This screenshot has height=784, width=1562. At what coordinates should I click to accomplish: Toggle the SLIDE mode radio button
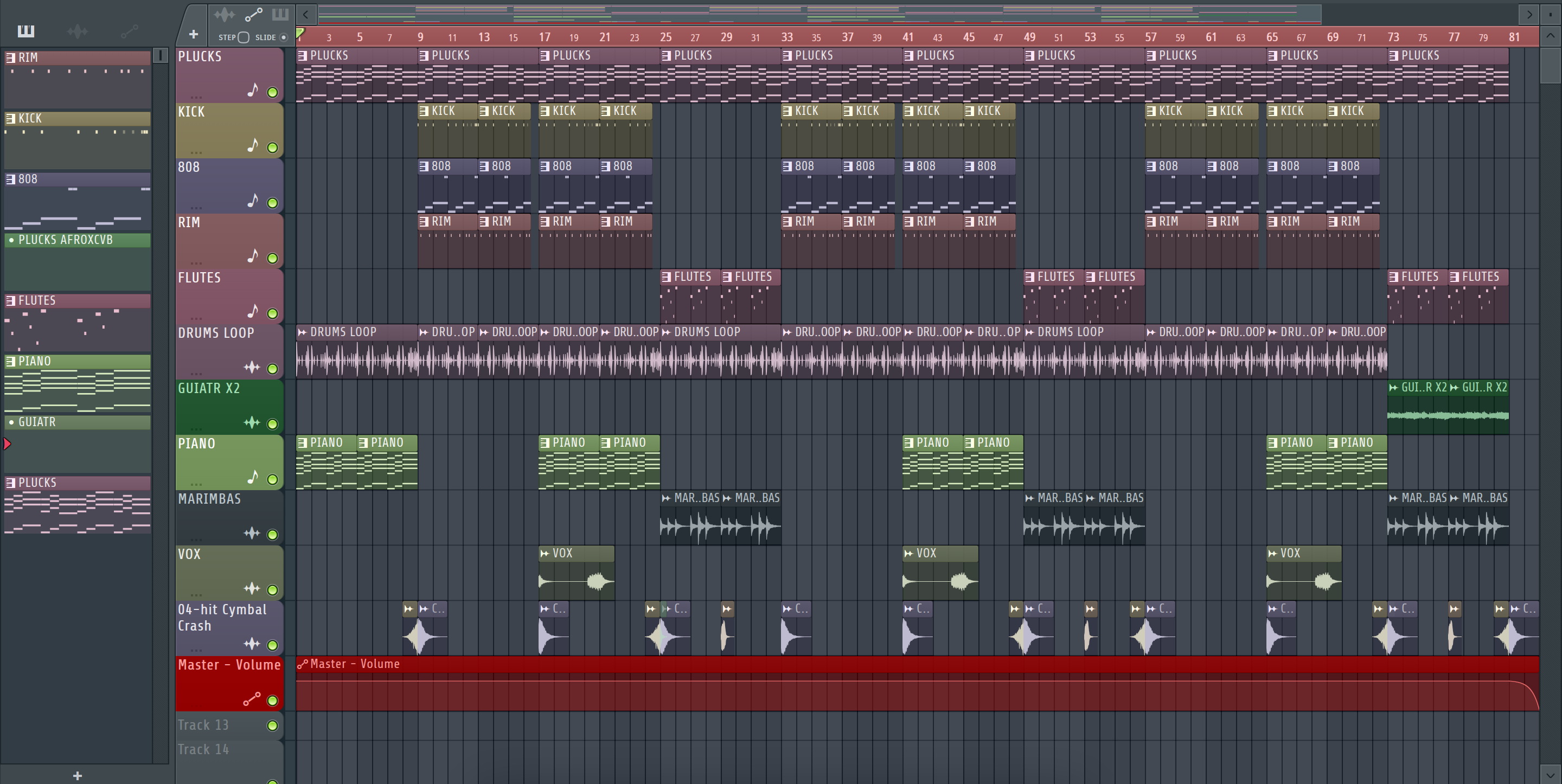pyautogui.click(x=283, y=37)
